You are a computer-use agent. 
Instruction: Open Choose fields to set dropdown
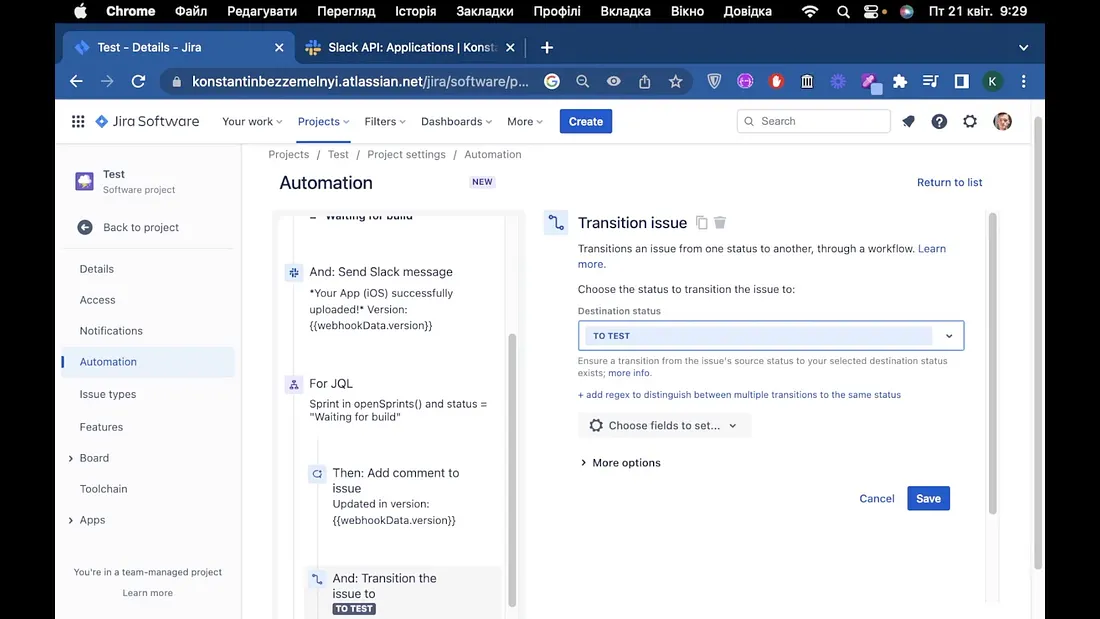point(664,425)
